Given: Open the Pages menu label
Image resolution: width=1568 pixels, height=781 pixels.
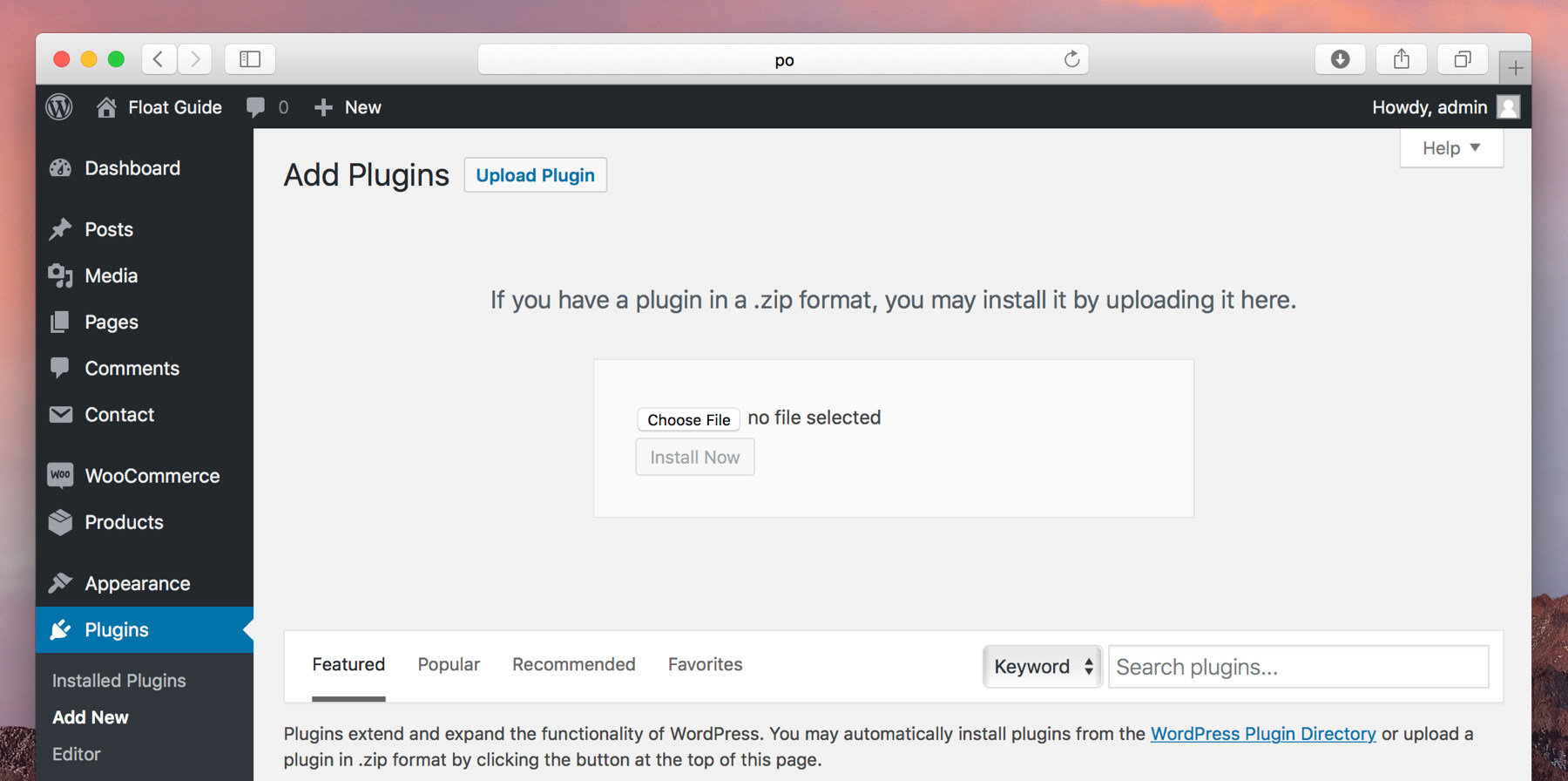Looking at the screenshot, I should click(112, 322).
